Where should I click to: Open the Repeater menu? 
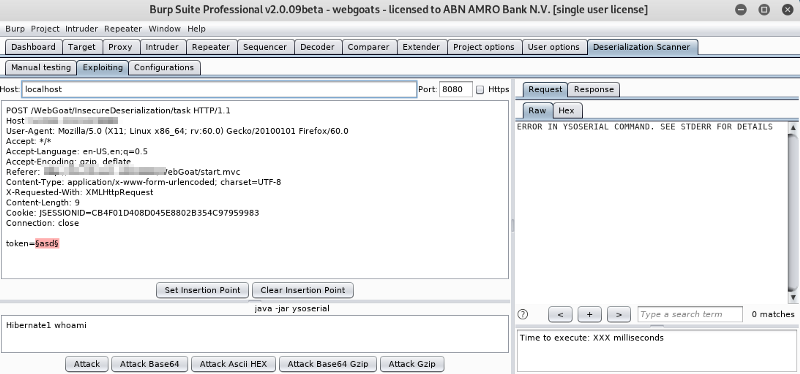click(x=123, y=29)
